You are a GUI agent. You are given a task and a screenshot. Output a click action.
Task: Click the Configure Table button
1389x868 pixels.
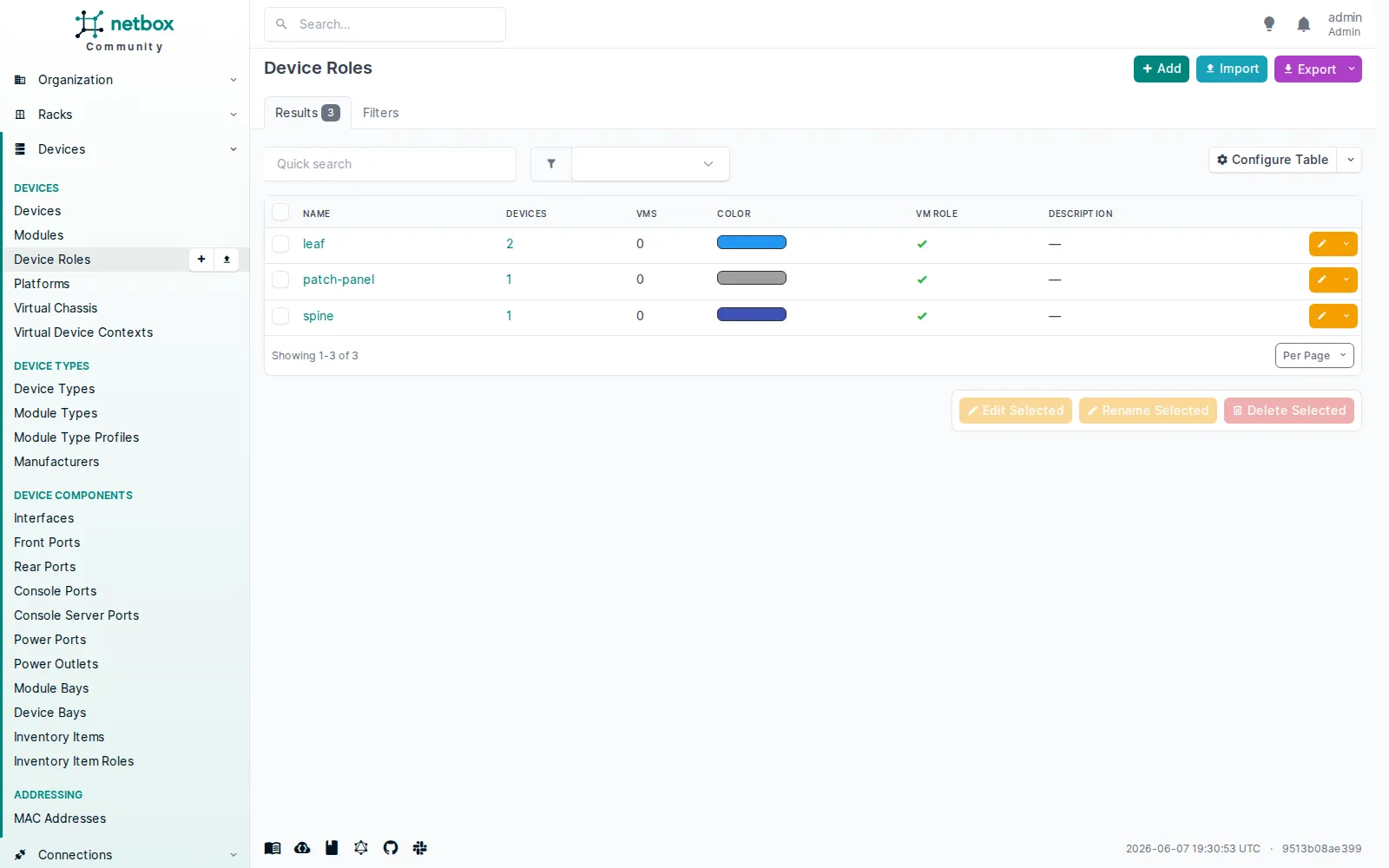coord(1273,160)
